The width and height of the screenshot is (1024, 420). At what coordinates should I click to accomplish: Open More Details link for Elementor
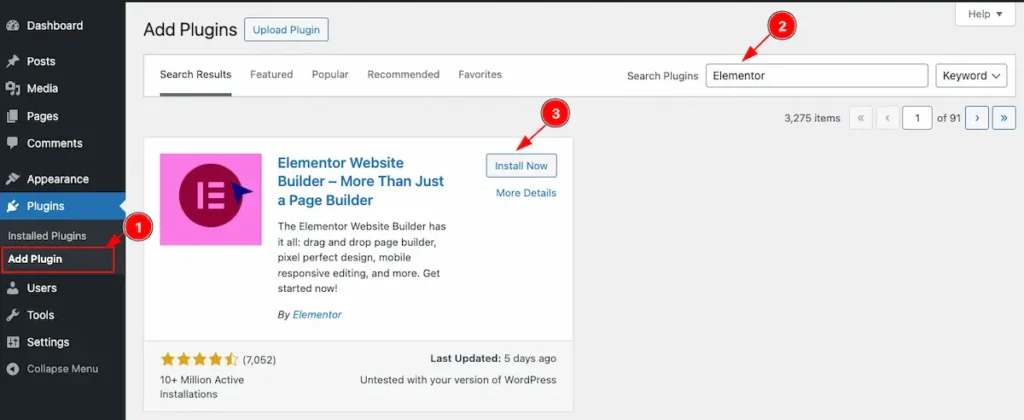(526, 193)
